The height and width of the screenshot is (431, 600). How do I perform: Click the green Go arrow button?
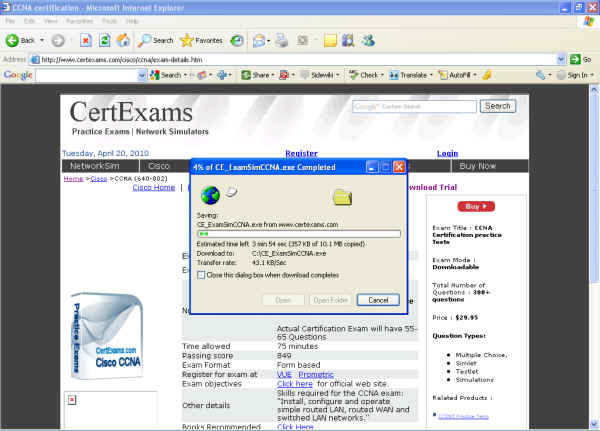pyautogui.click(x=575, y=59)
